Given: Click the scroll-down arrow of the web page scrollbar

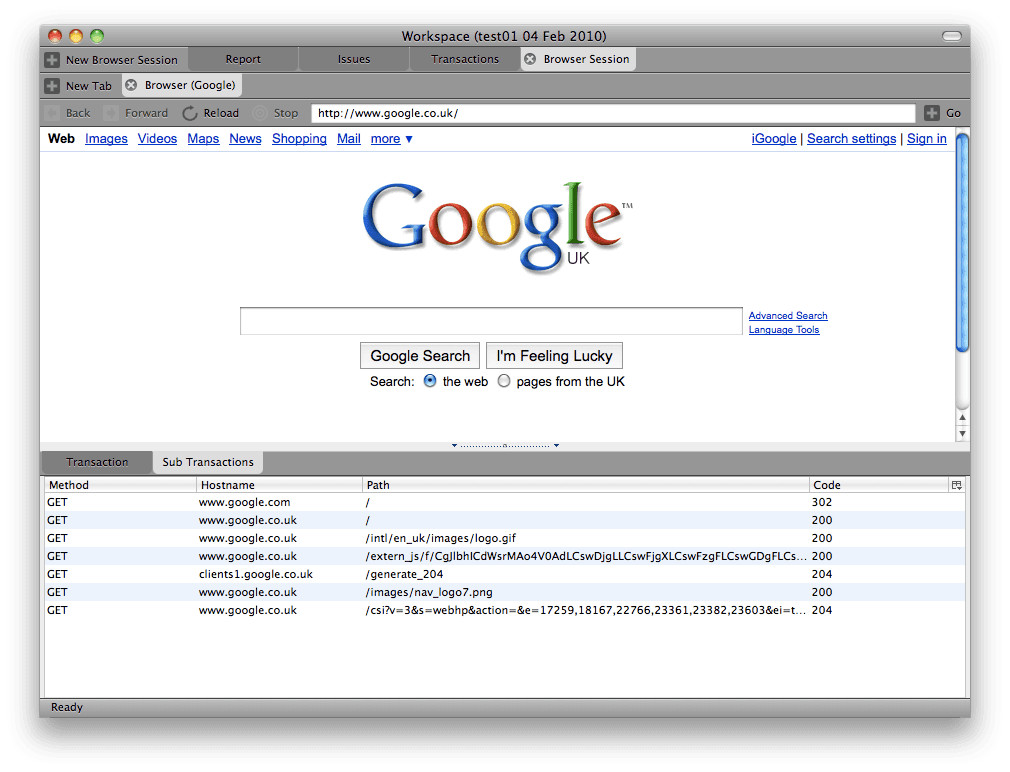Looking at the screenshot, I should coord(962,433).
